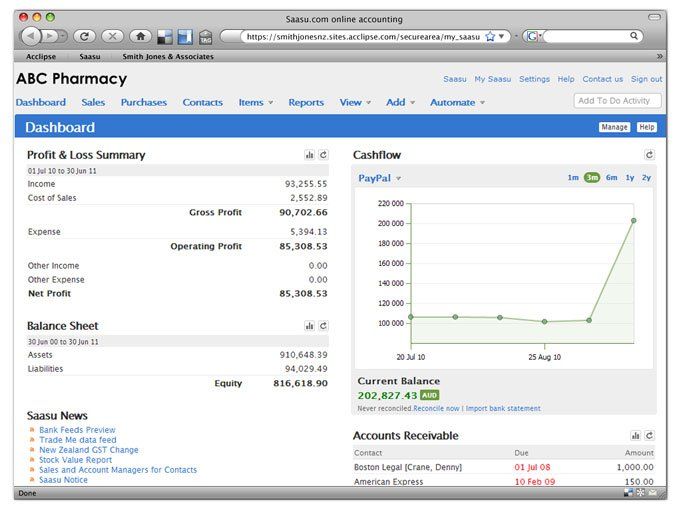Open chart view for Balance Sheet
Viewport: 680px width, 516px height.
309,326
